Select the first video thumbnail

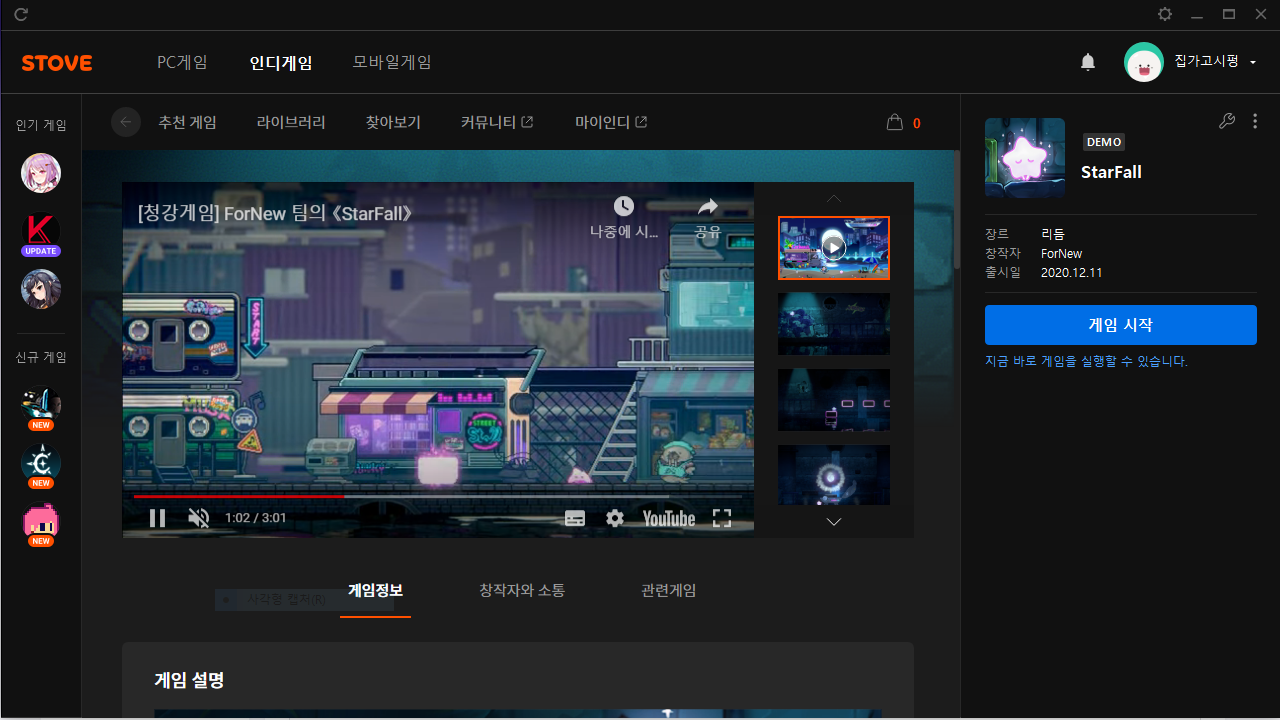pyautogui.click(x=834, y=247)
